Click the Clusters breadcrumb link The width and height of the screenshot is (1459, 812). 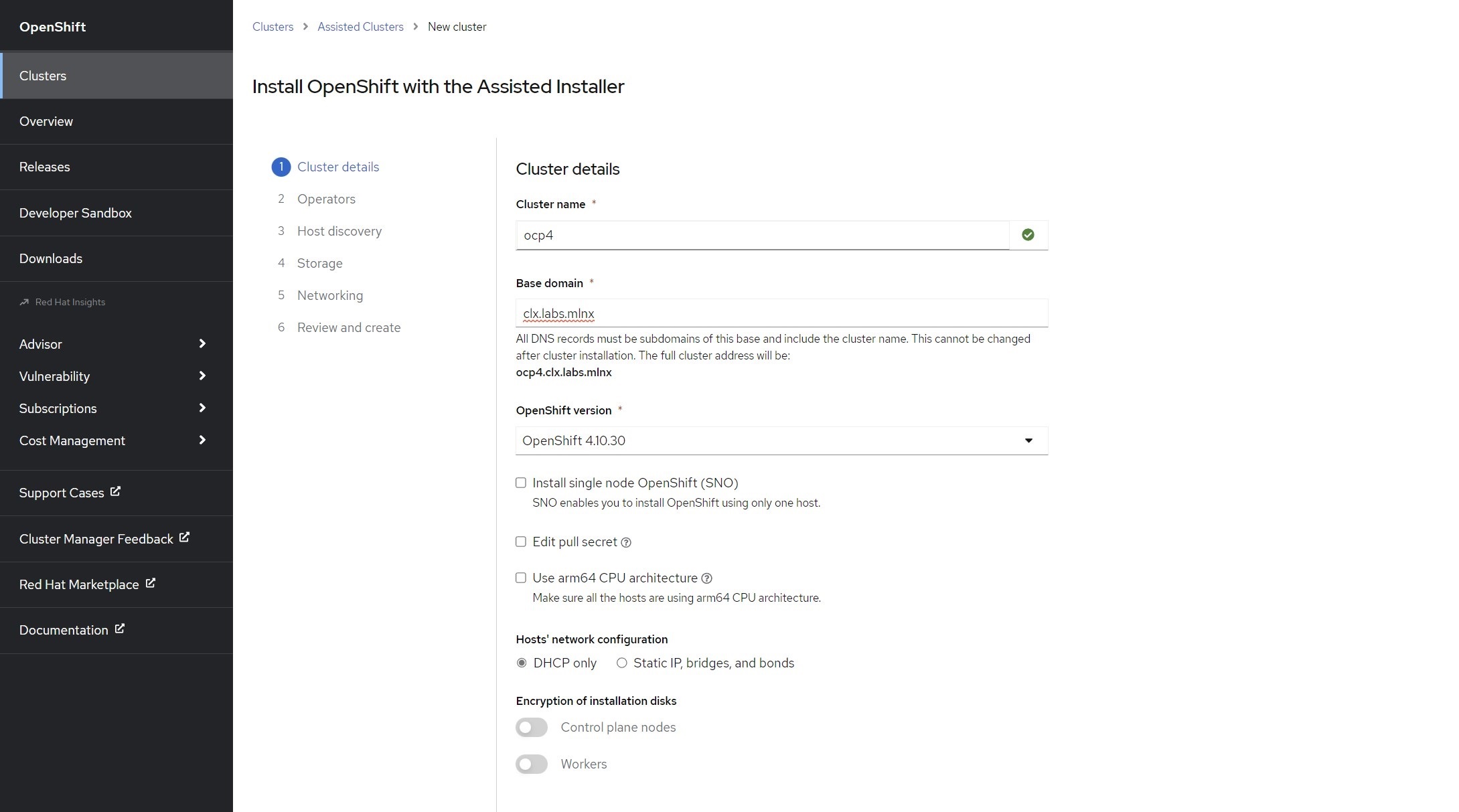point(273,27)
